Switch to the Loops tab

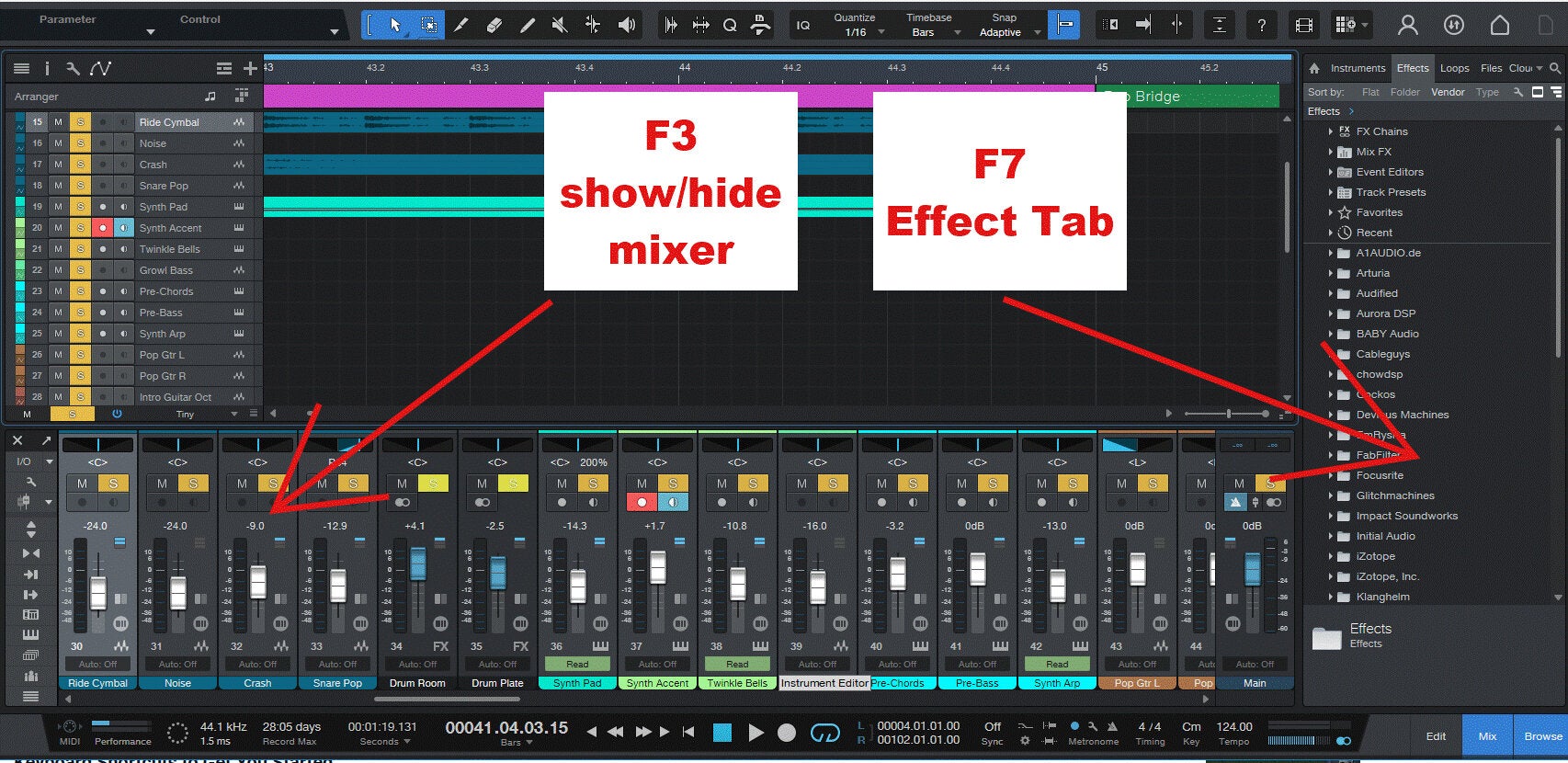(x=1454, y=68)
